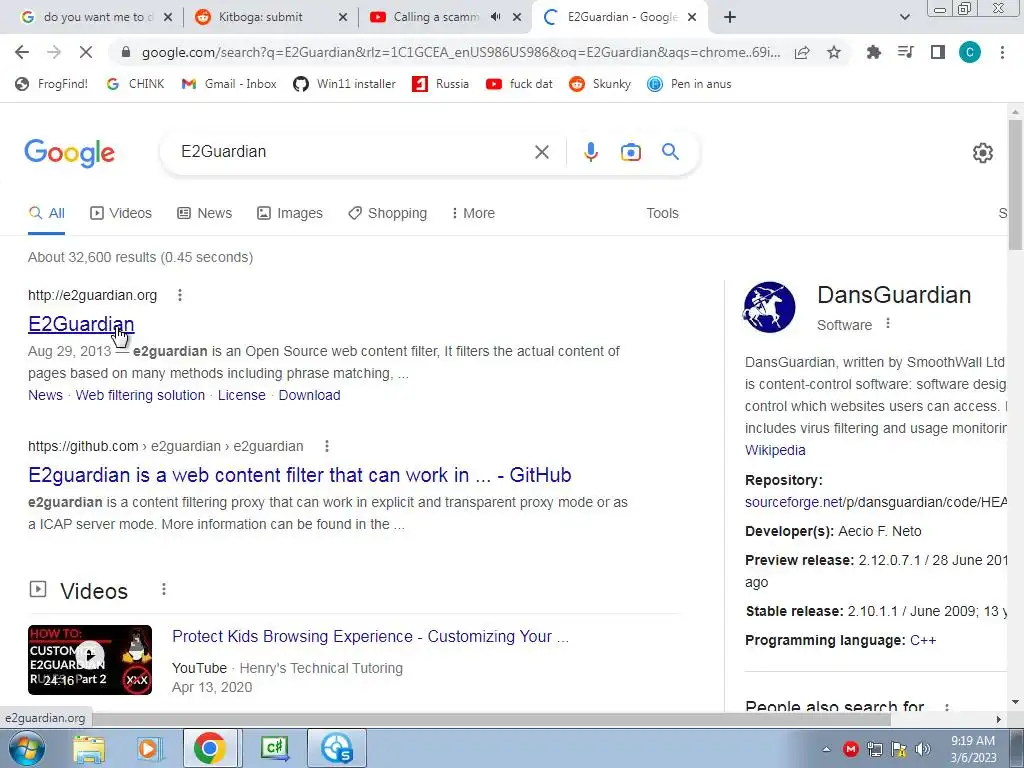The height and width of the screenshot is (768, 1024).
Task: Select the All results tab
Action: tap(46, 214)
